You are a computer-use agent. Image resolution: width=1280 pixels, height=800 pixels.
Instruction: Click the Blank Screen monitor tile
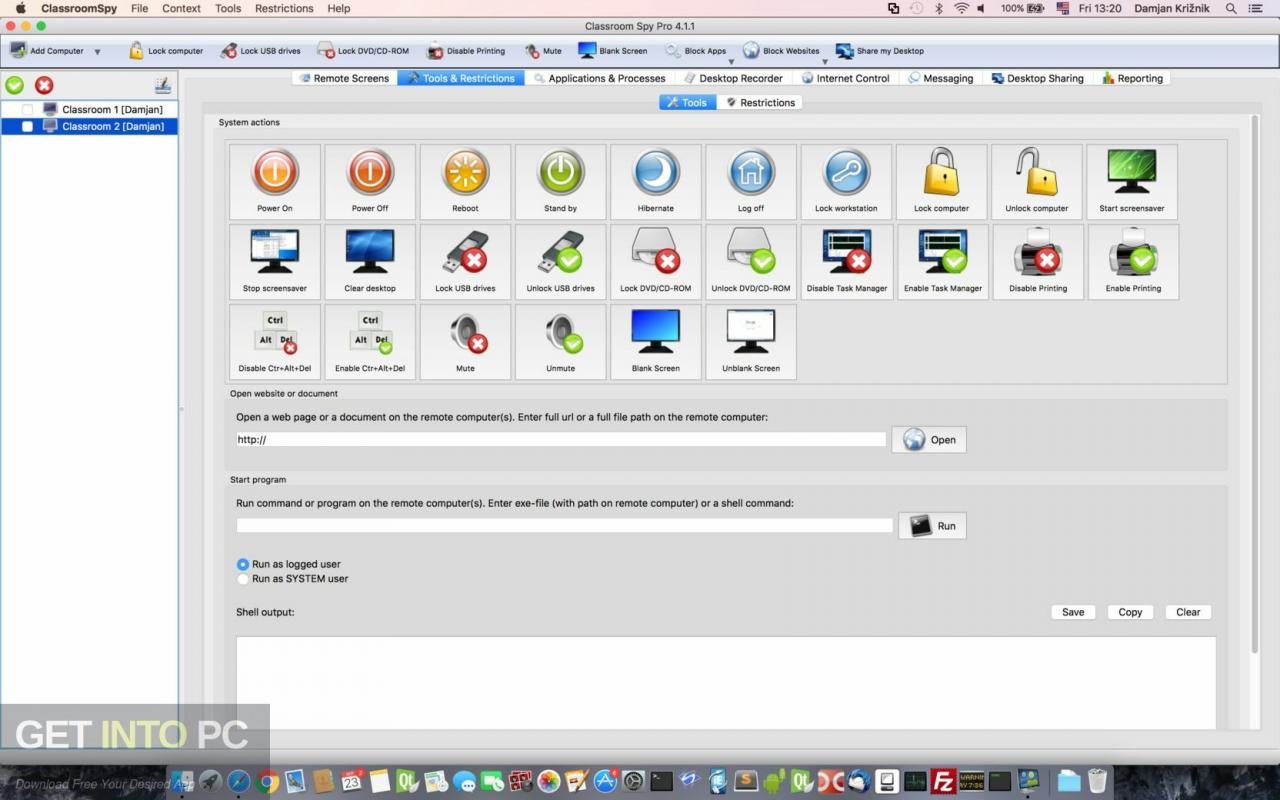[x=656, y=341]
